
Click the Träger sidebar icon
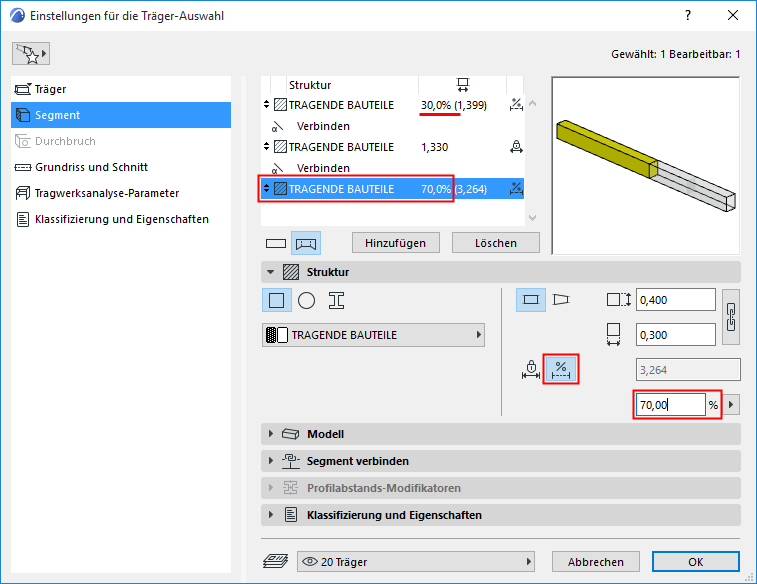point(23,89)
